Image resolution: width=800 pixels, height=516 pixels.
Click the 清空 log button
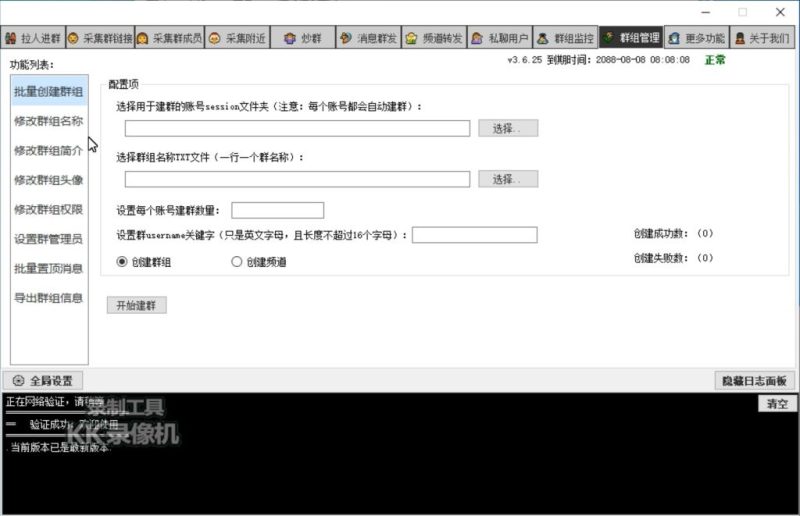777,404
